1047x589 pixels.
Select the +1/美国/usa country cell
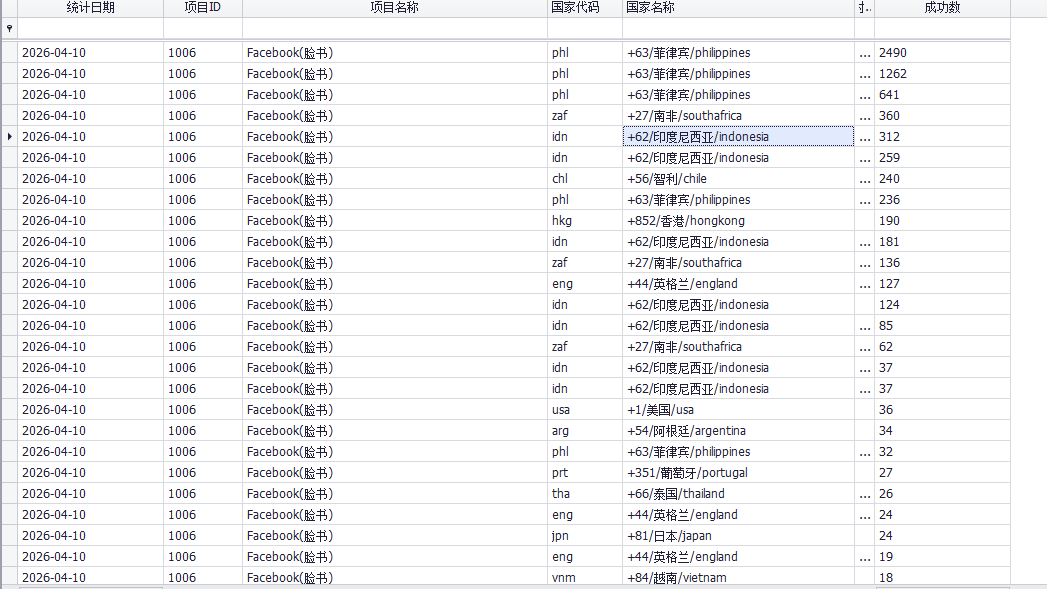[x=739, y=409]
